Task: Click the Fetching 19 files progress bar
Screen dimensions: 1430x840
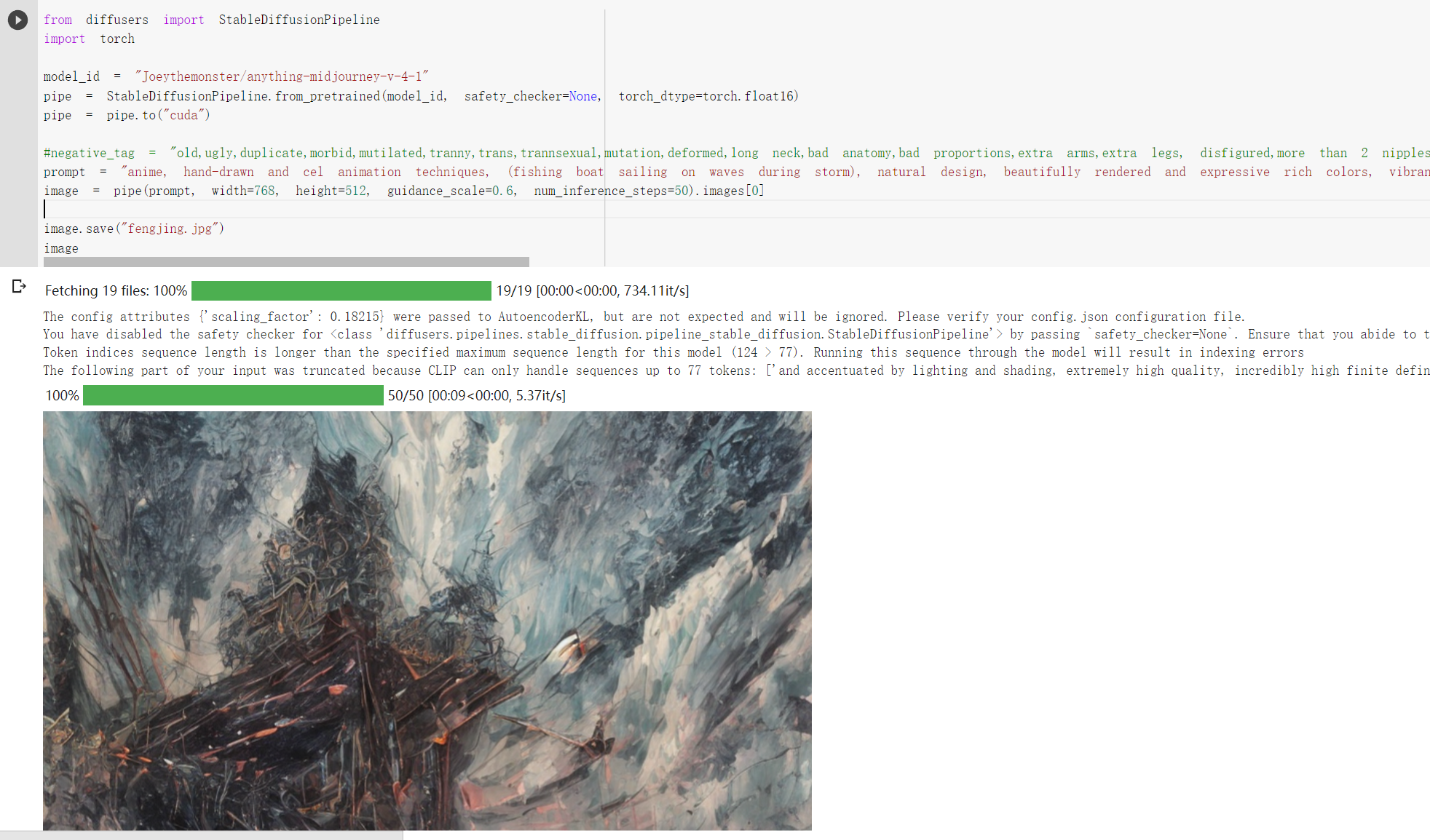Action: click(x=341, y=290)
